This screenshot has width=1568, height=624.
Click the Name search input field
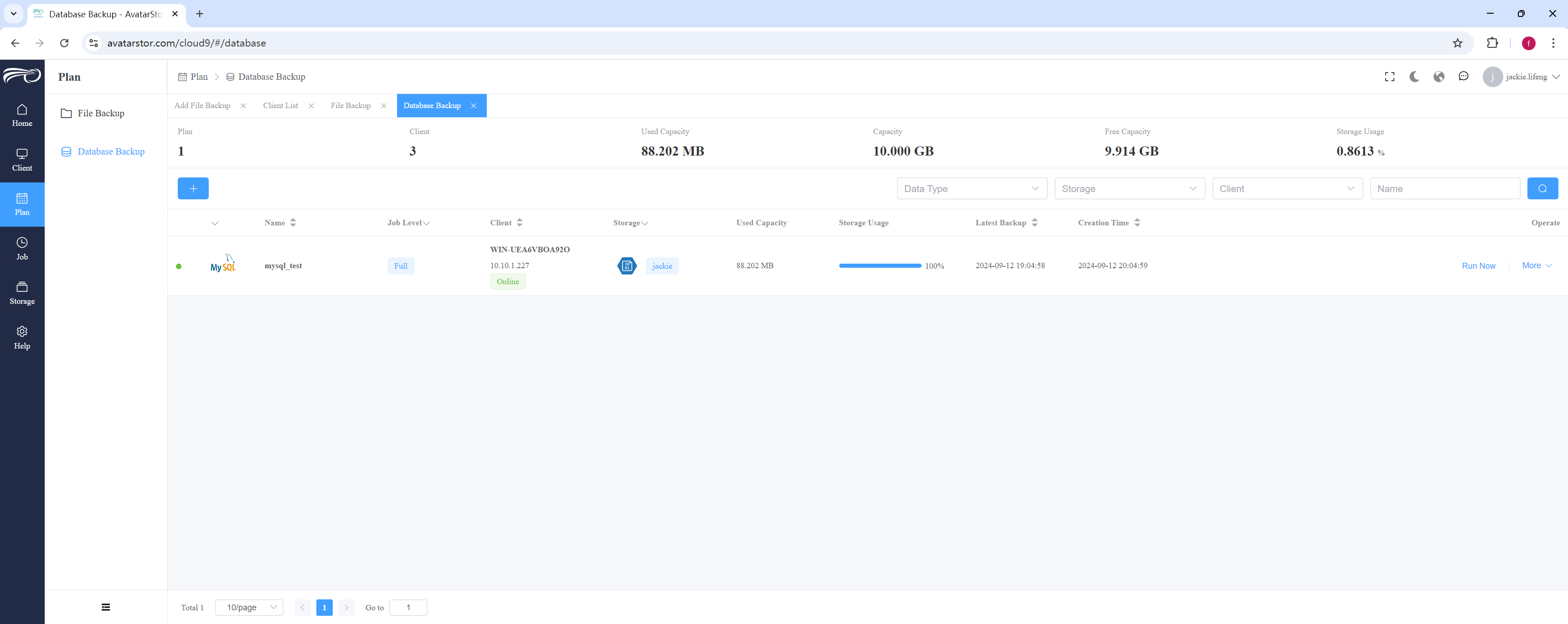pos(1444,188)
